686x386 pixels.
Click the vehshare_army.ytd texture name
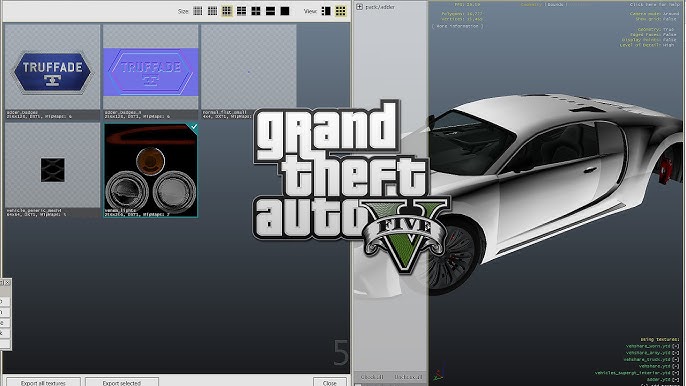tap(648, 353)
